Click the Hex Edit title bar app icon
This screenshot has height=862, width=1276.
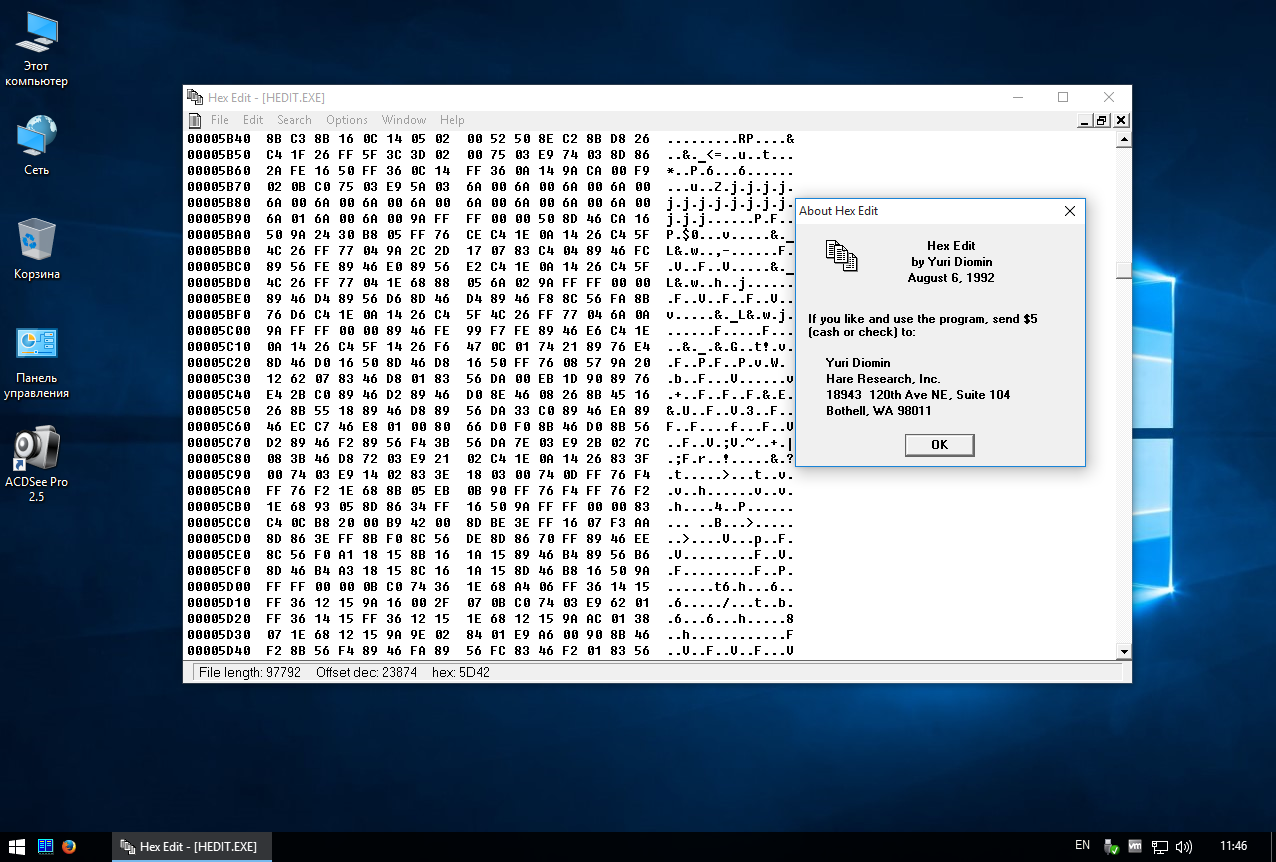[195, 97]
